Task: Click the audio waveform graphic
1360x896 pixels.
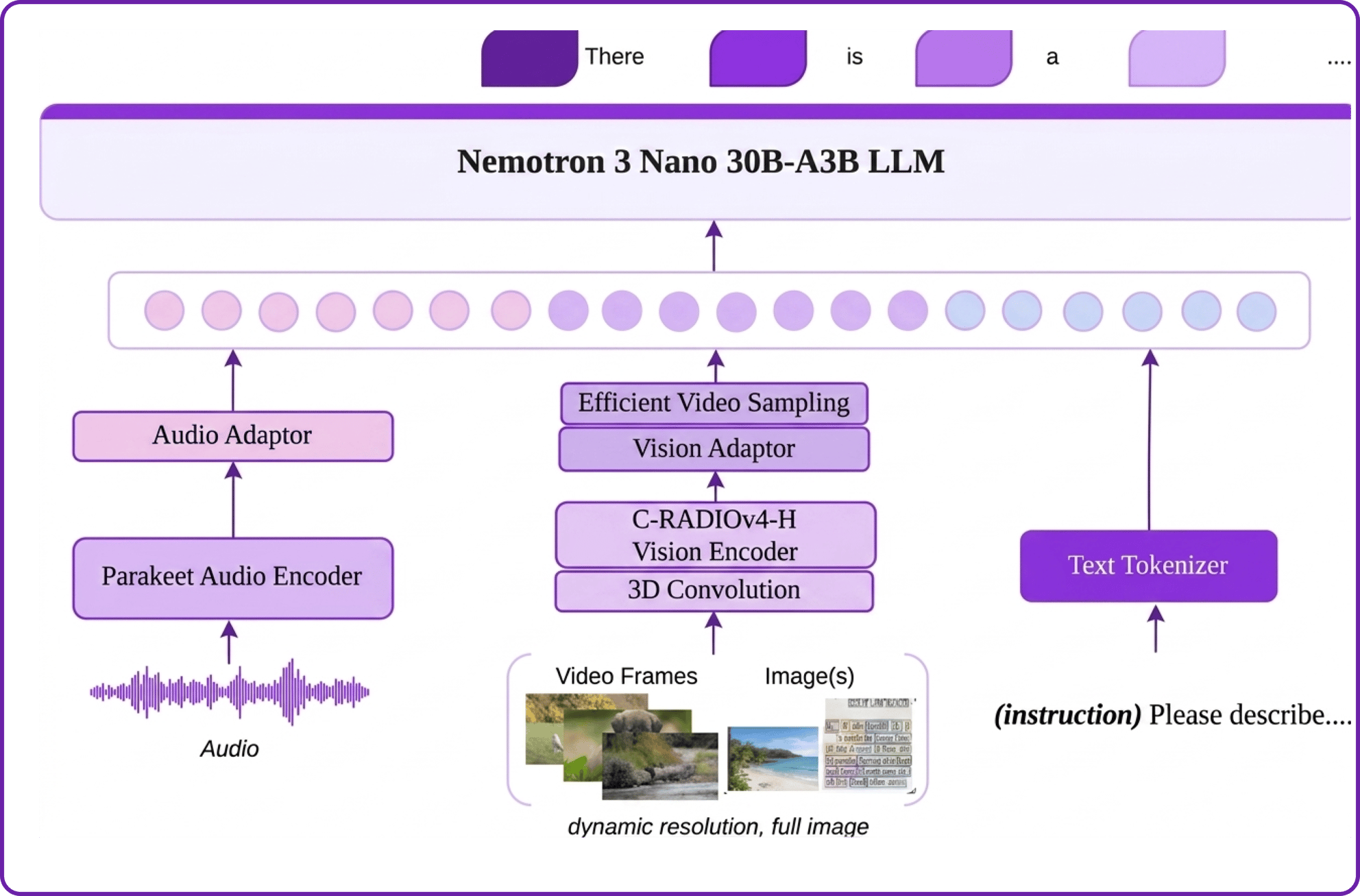Action: pyautogui.click(x=230, y=692)
